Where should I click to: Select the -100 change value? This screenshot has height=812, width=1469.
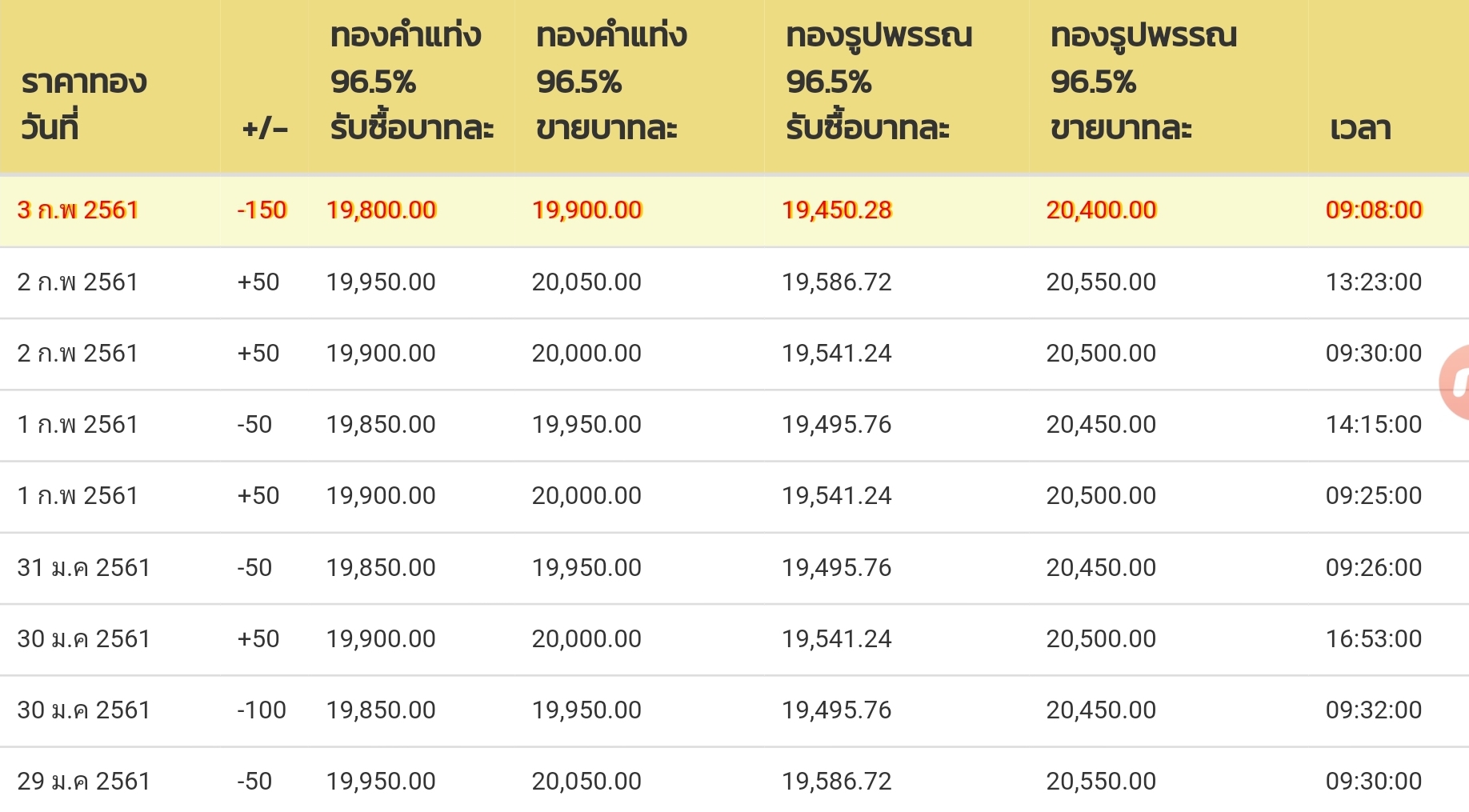tap(262, 710)
